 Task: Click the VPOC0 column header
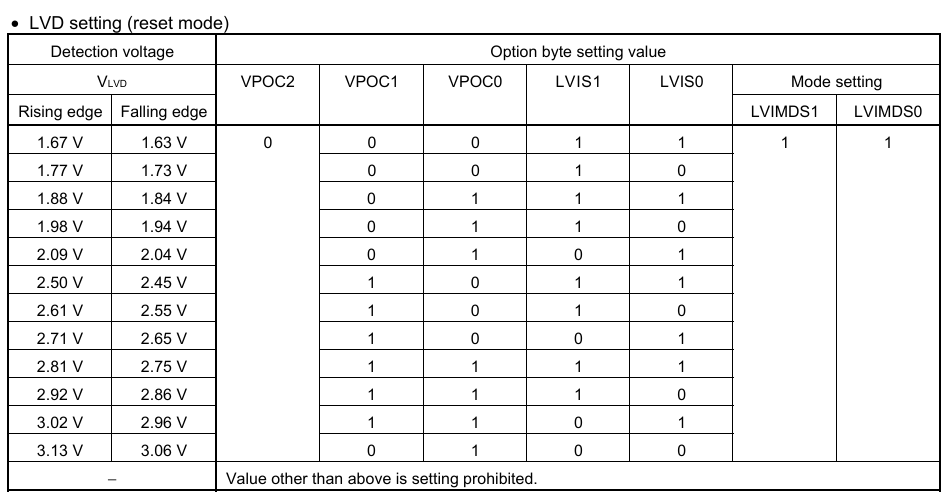tap(475, 81)
